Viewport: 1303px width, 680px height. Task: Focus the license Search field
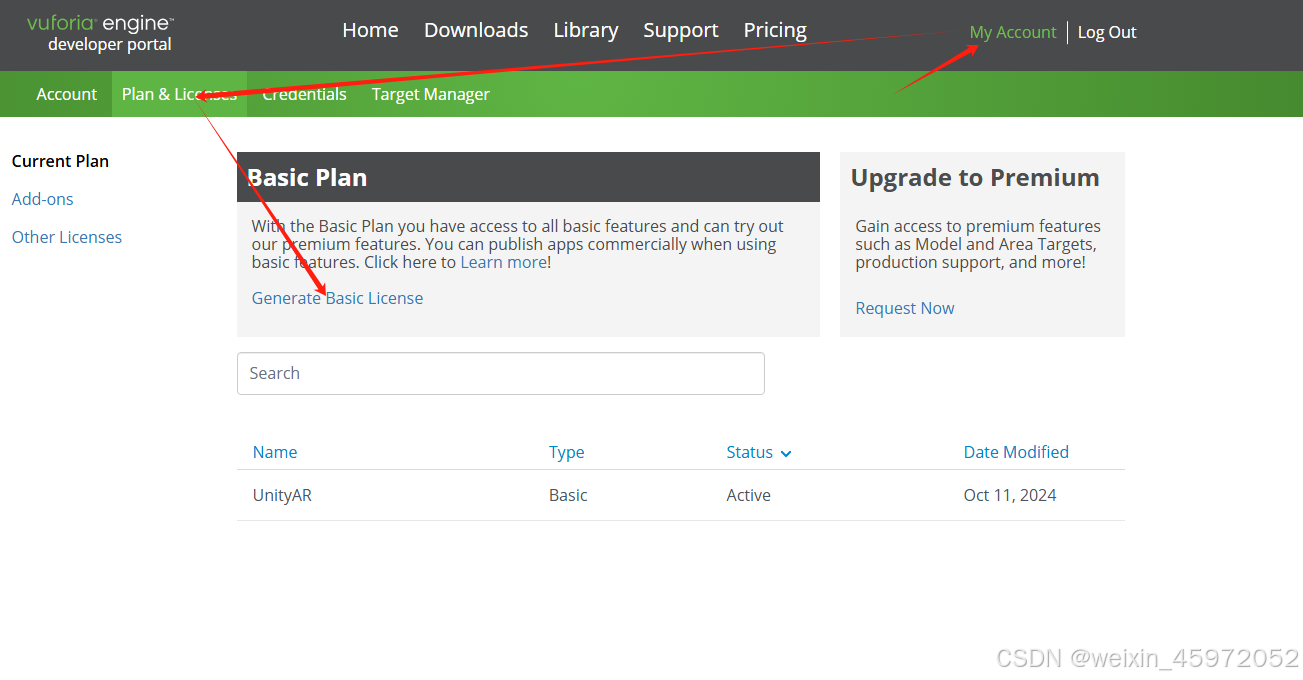(x=501, y=373)
